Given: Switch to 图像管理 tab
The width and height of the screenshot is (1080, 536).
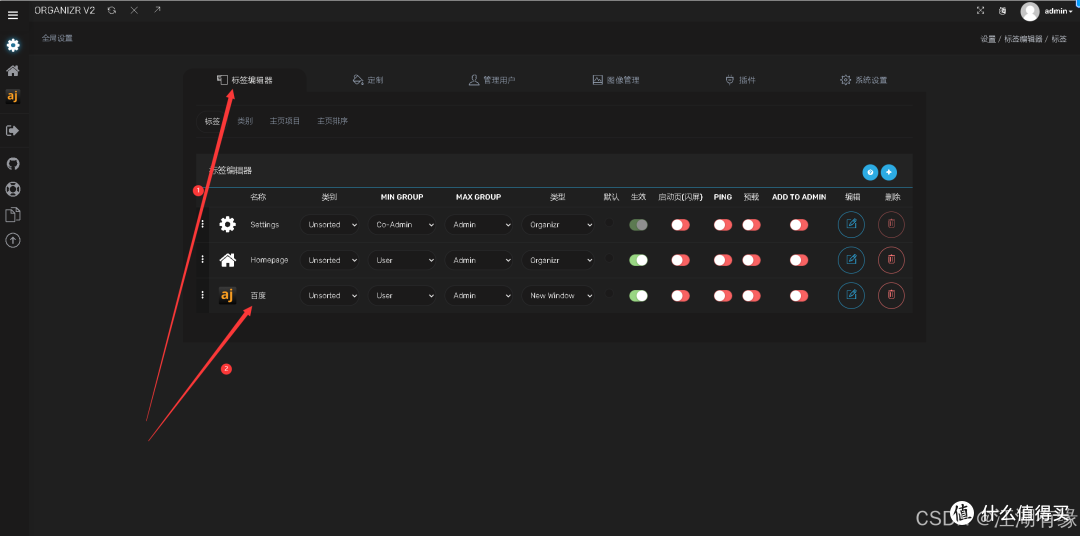Looking at the screenshot, I should (616, 80).
